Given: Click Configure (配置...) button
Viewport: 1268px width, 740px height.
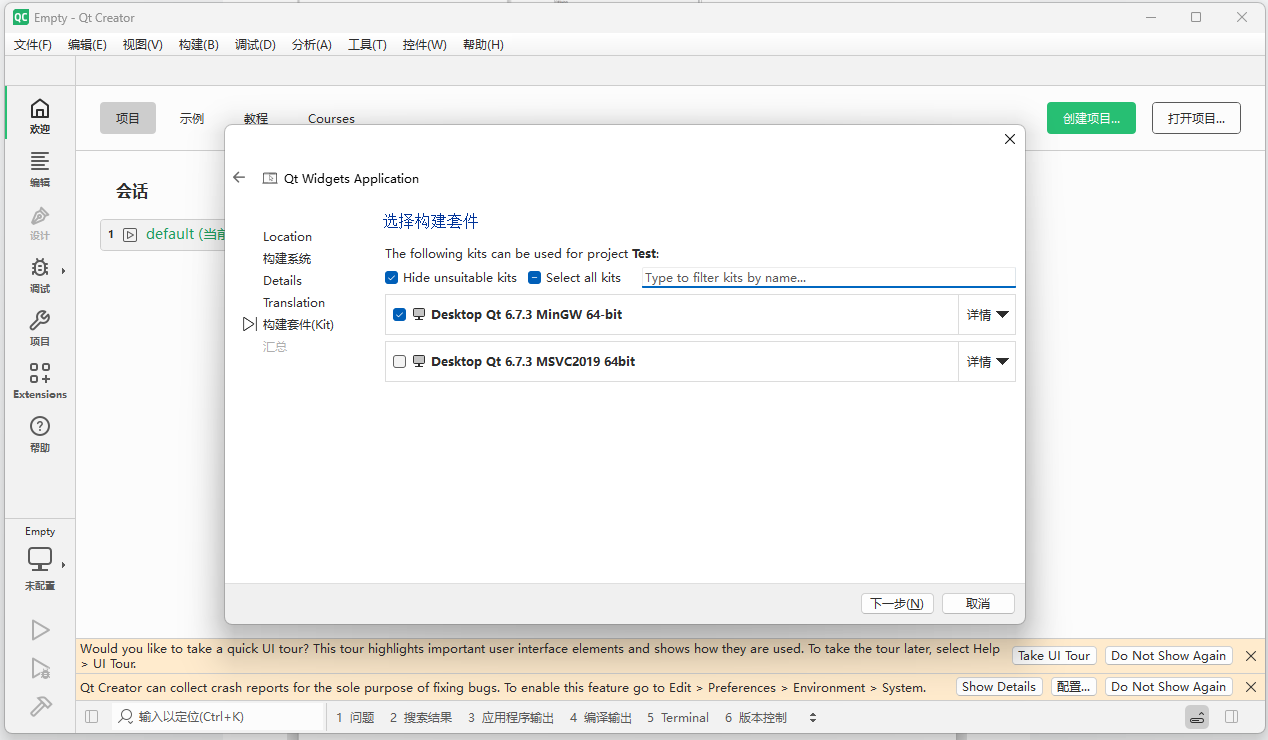Looking at the screenshot, I should (1073, 687).
